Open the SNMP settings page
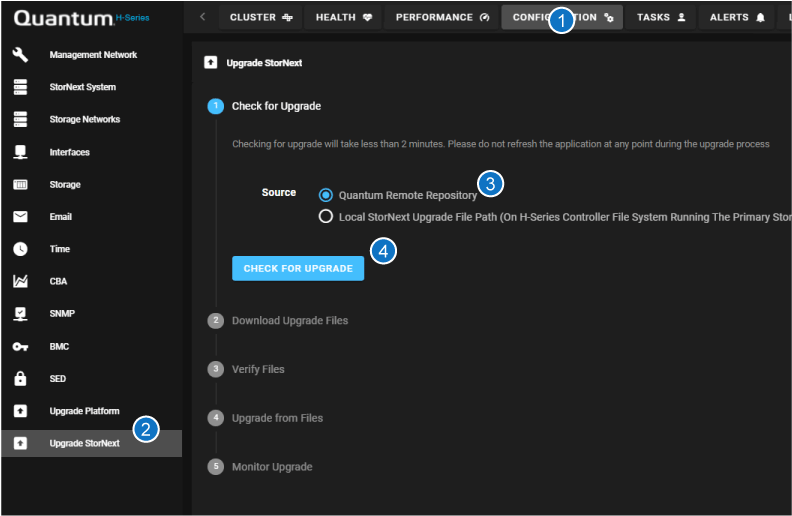 (x=62, y=314)
